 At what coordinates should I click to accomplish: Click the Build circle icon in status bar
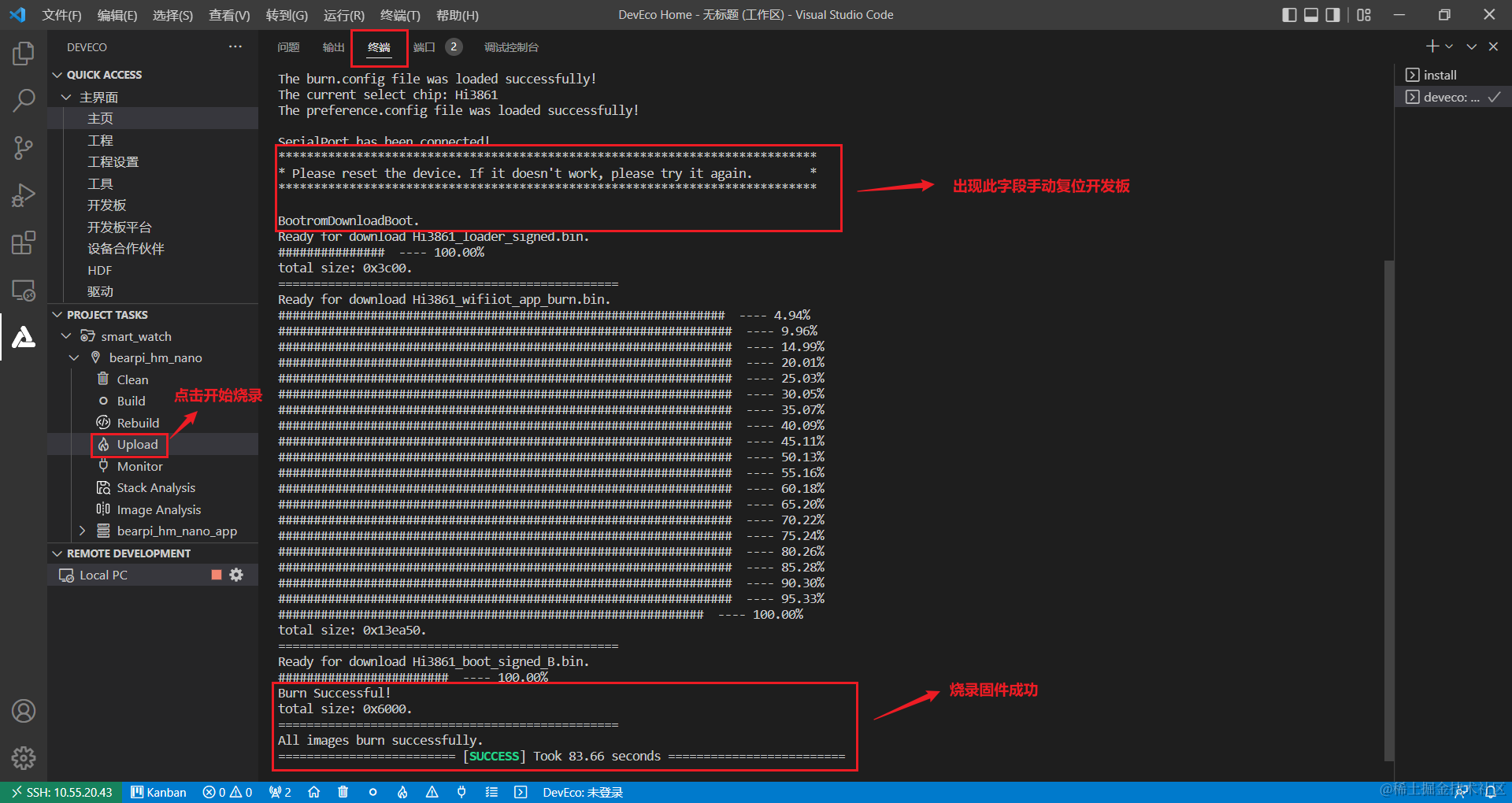click(372, 792)
